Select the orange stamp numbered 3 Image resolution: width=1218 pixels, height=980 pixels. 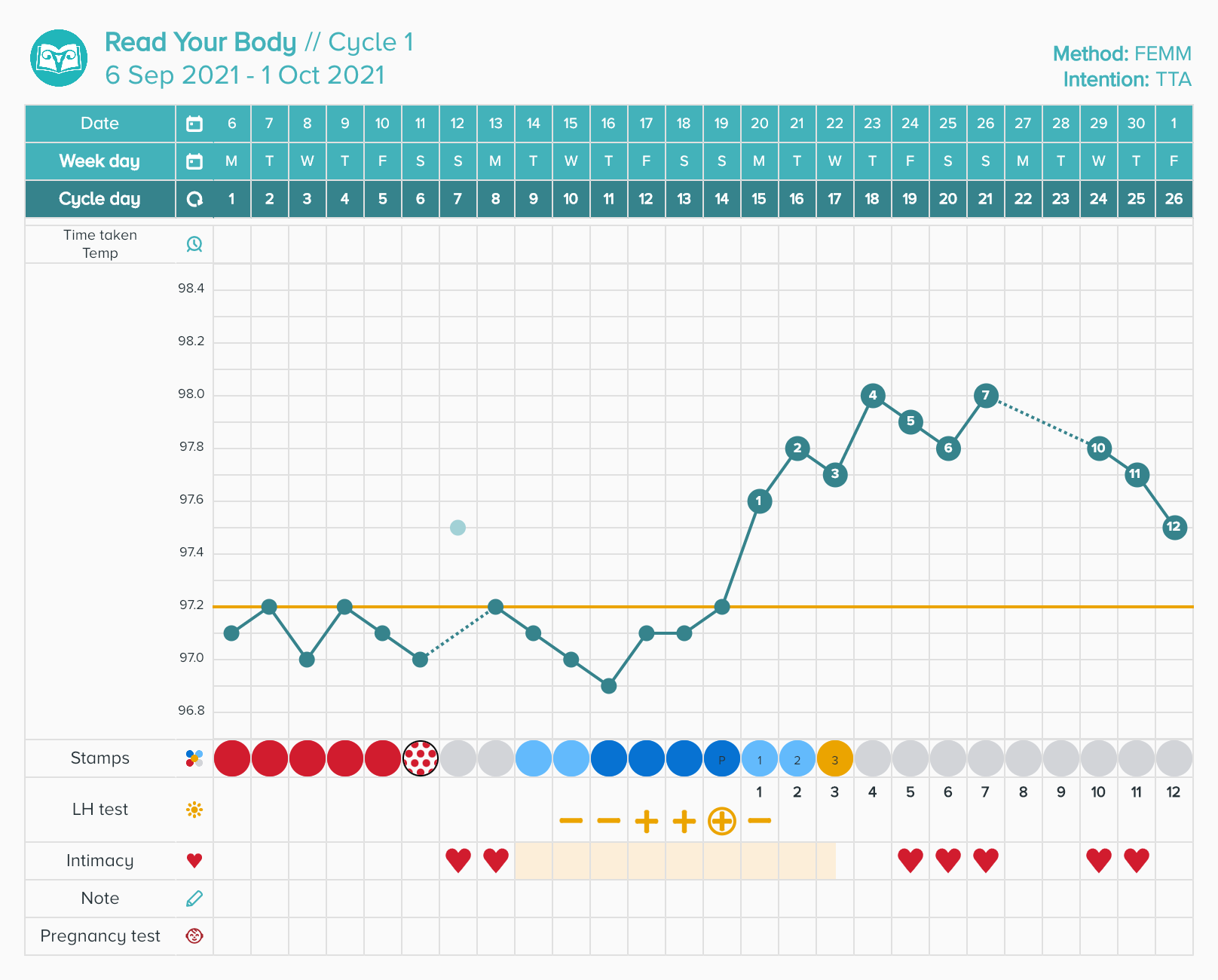835,758
